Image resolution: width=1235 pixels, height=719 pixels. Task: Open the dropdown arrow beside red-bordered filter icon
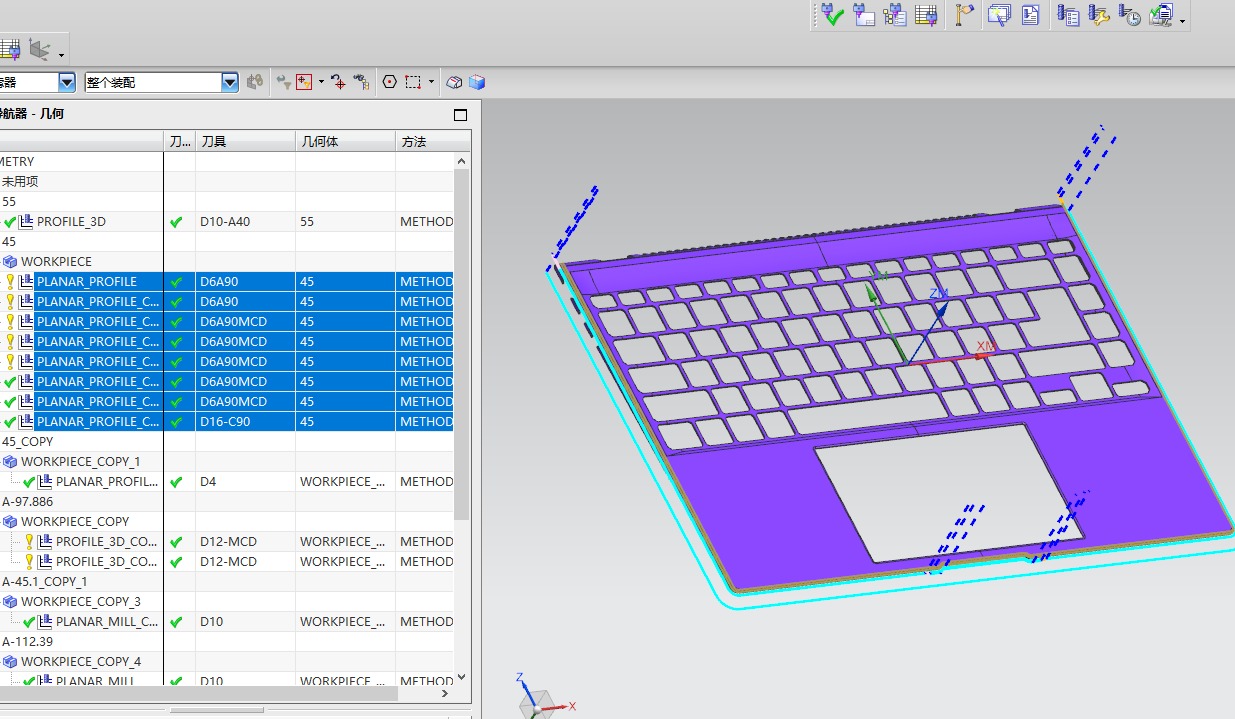pos(321,82)
